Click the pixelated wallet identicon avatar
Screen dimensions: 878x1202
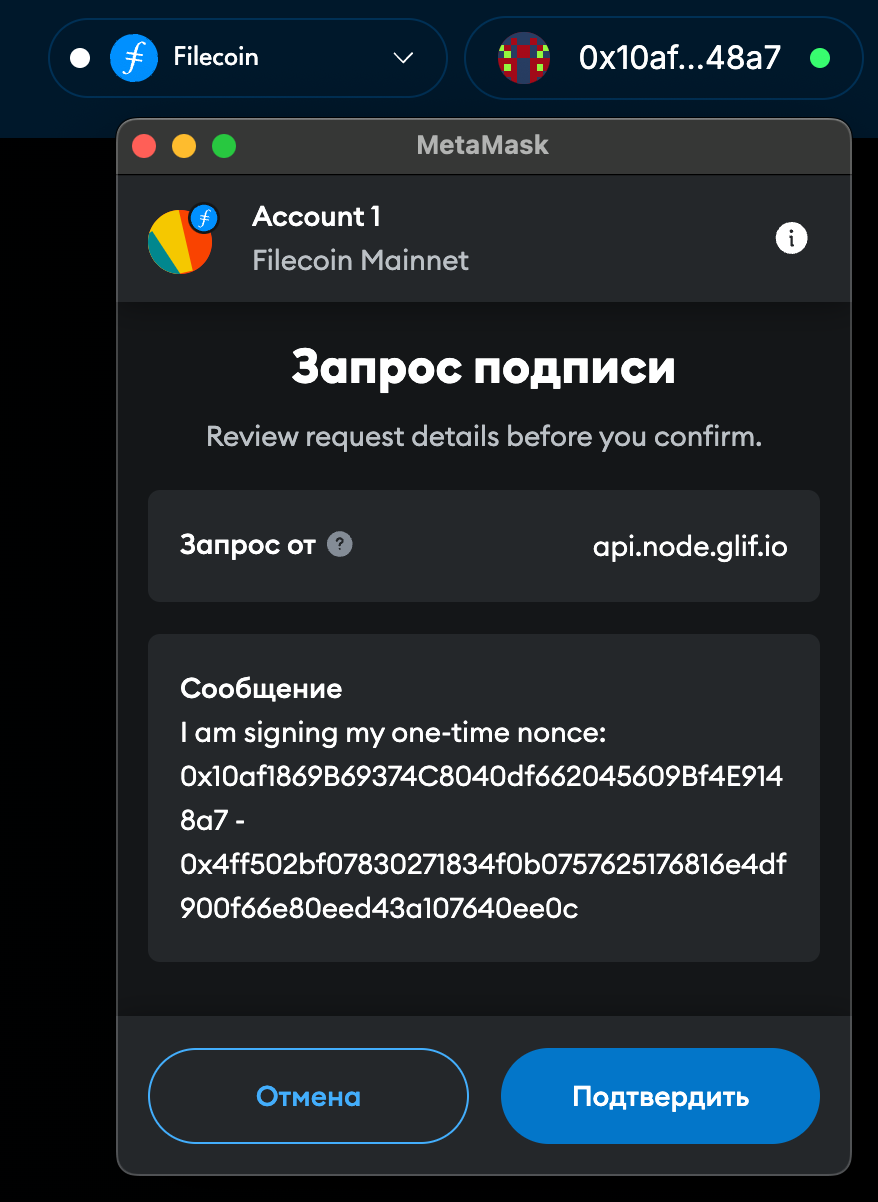click(x=524, y=58)
